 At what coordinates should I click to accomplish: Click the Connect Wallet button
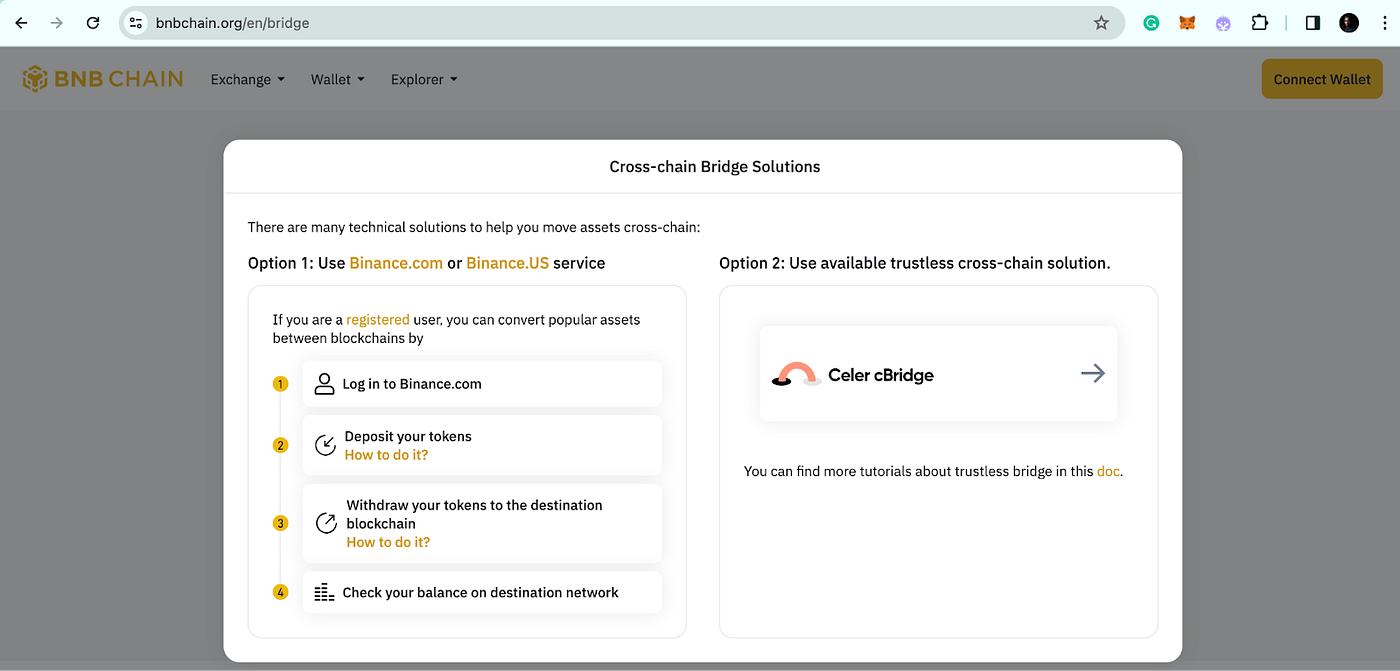(x=1322, y=79)
